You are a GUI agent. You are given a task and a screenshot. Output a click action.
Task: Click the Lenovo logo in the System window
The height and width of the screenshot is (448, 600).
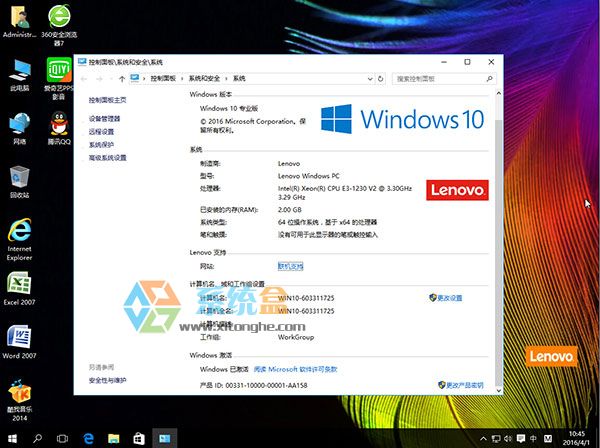[457, 190]
